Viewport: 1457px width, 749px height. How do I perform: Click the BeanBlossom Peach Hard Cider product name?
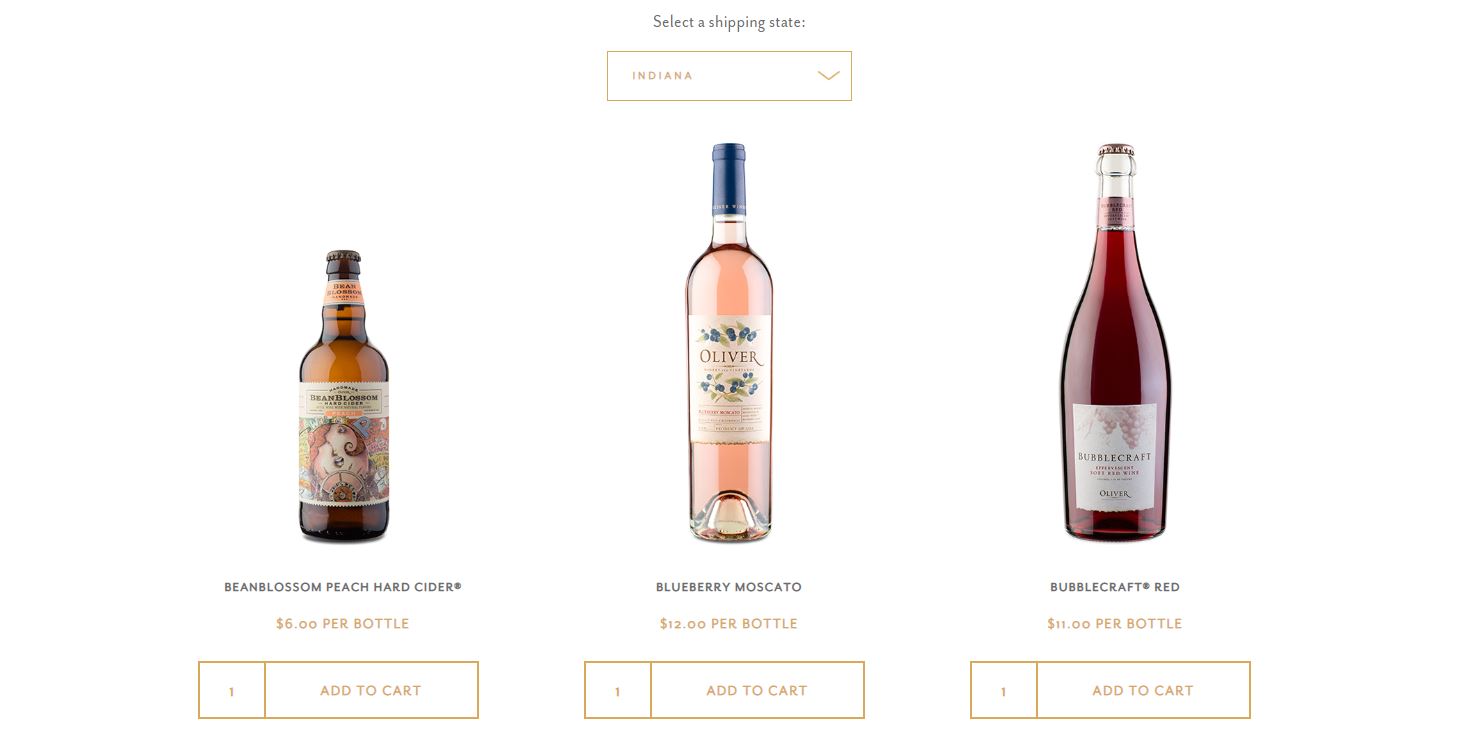[343, 587]
